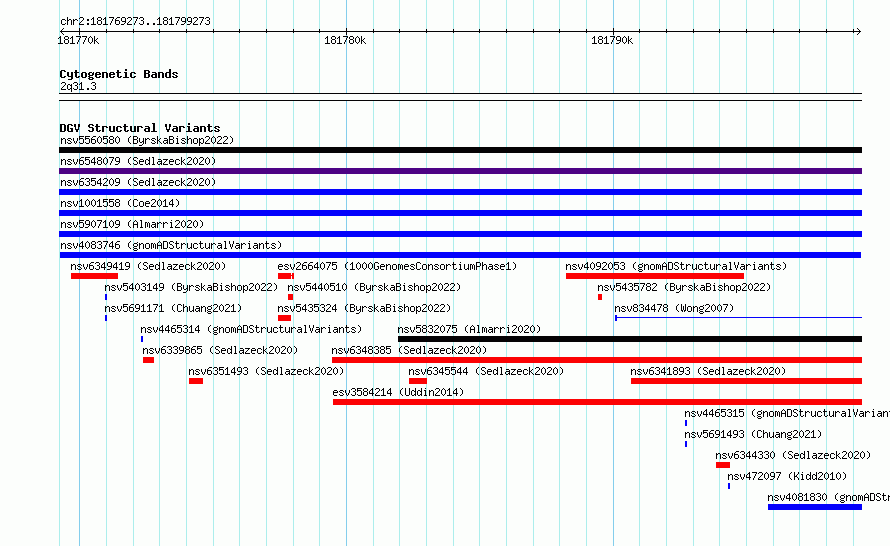Open nsv4092053 (gnomADStructuralVariants) label
890x546 pixels.
(x=676, y=266)
